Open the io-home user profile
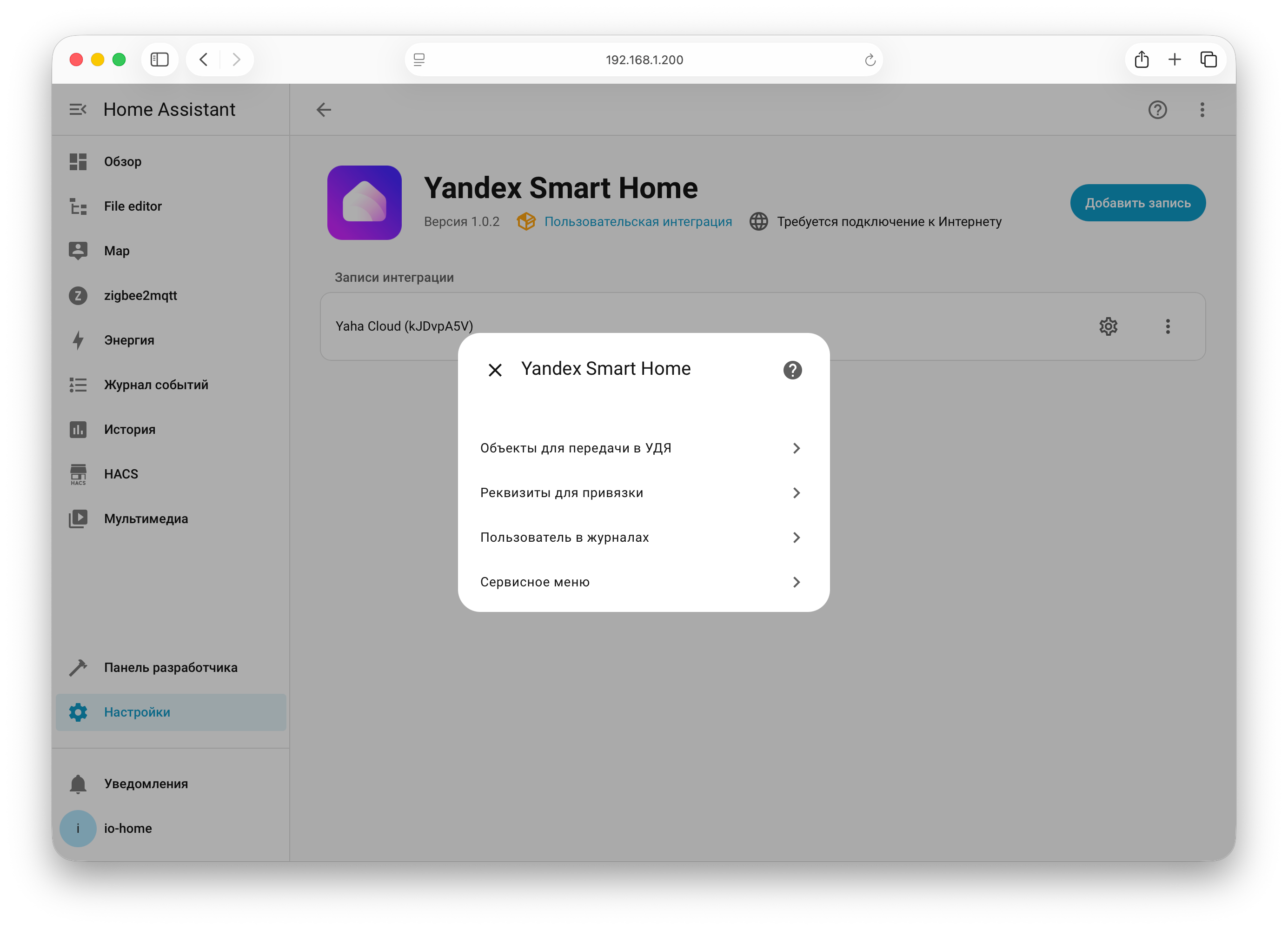The height and width of the screenshot is (930, 1288). [x=78, y=828]
